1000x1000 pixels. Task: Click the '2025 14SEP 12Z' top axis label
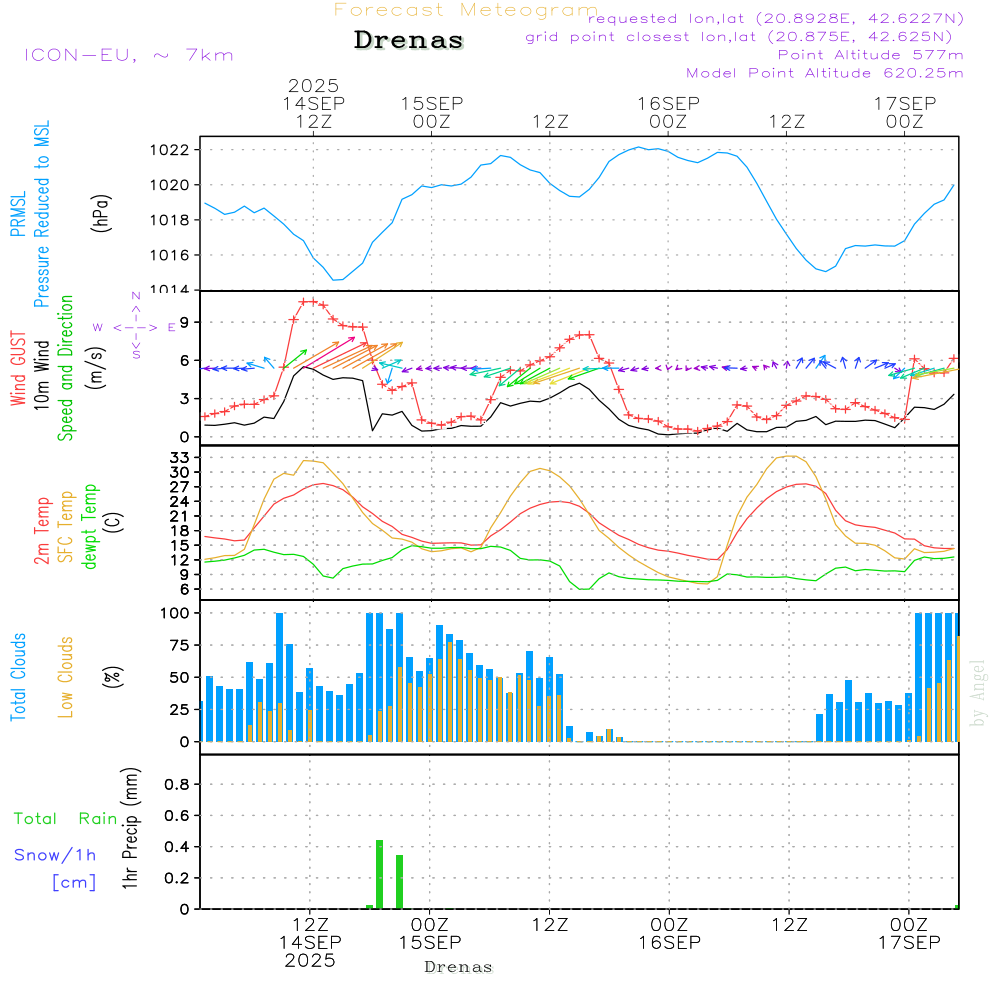314,103
